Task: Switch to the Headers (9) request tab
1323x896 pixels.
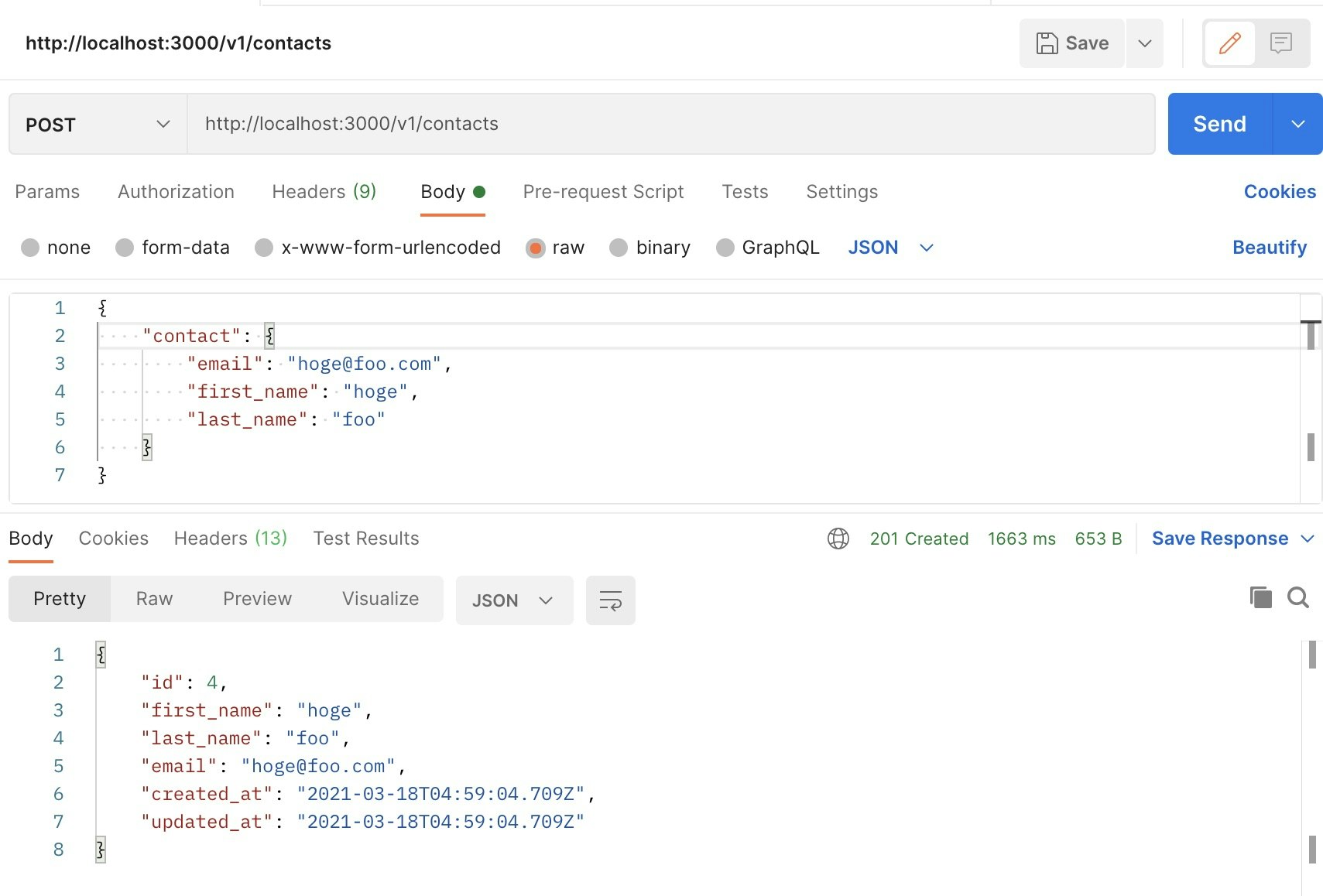Action: 324,192
